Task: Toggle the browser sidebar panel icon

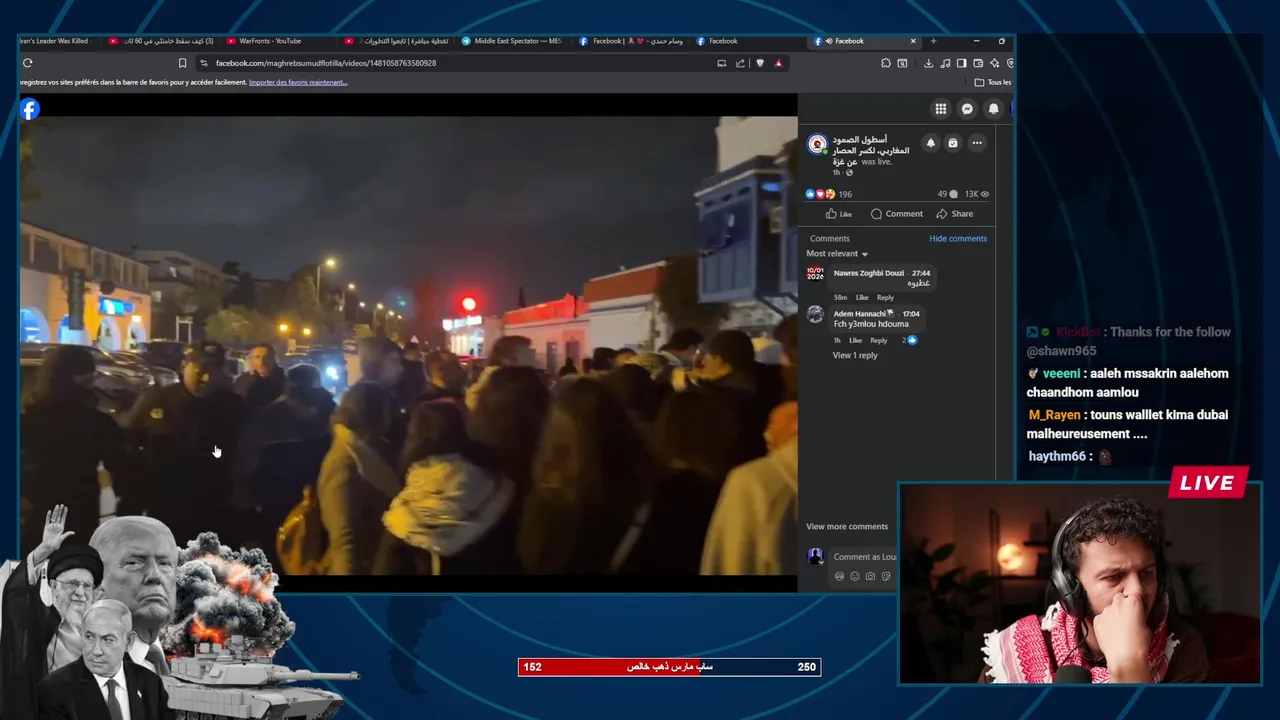Action: pos(961,63)
